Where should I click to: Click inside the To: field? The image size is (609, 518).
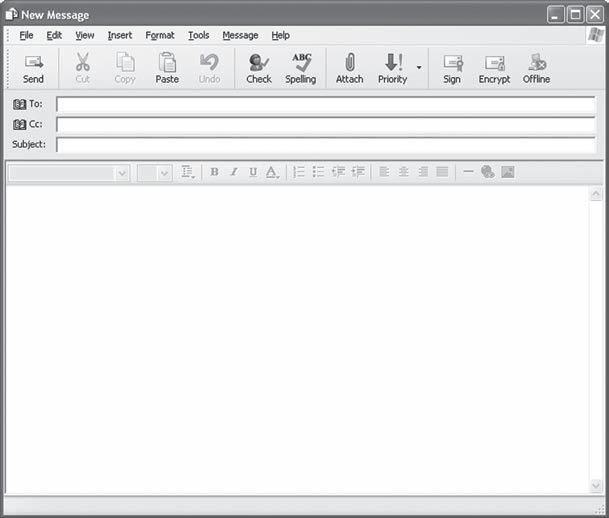325,105
